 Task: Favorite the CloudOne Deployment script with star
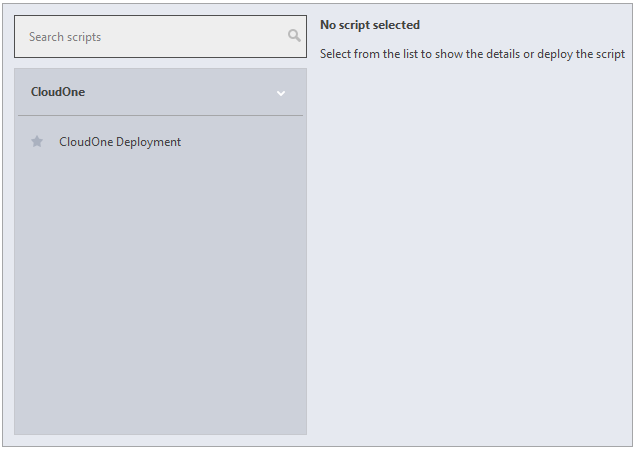click(37, 142)
